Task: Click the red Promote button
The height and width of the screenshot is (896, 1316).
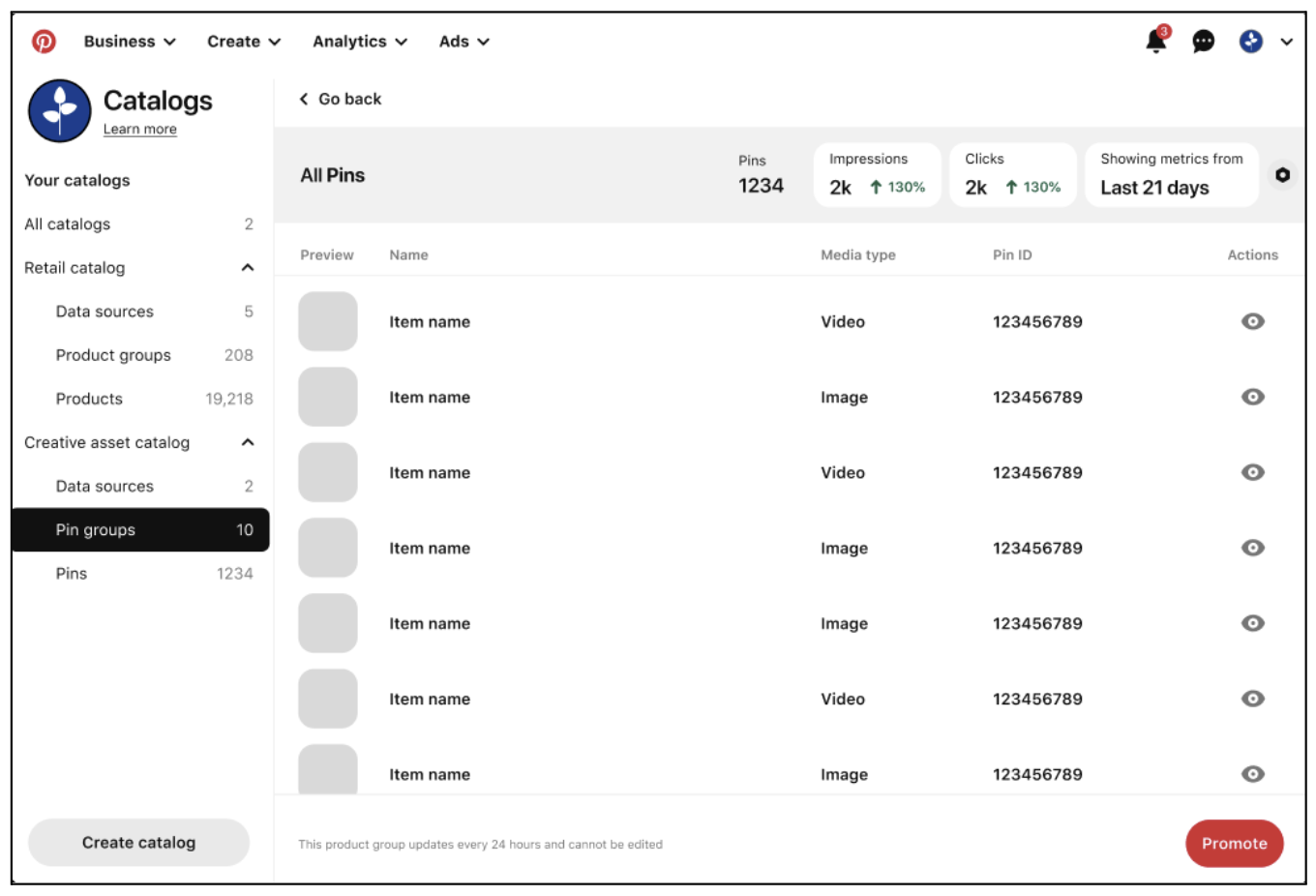Action: tap(1234, 844)
